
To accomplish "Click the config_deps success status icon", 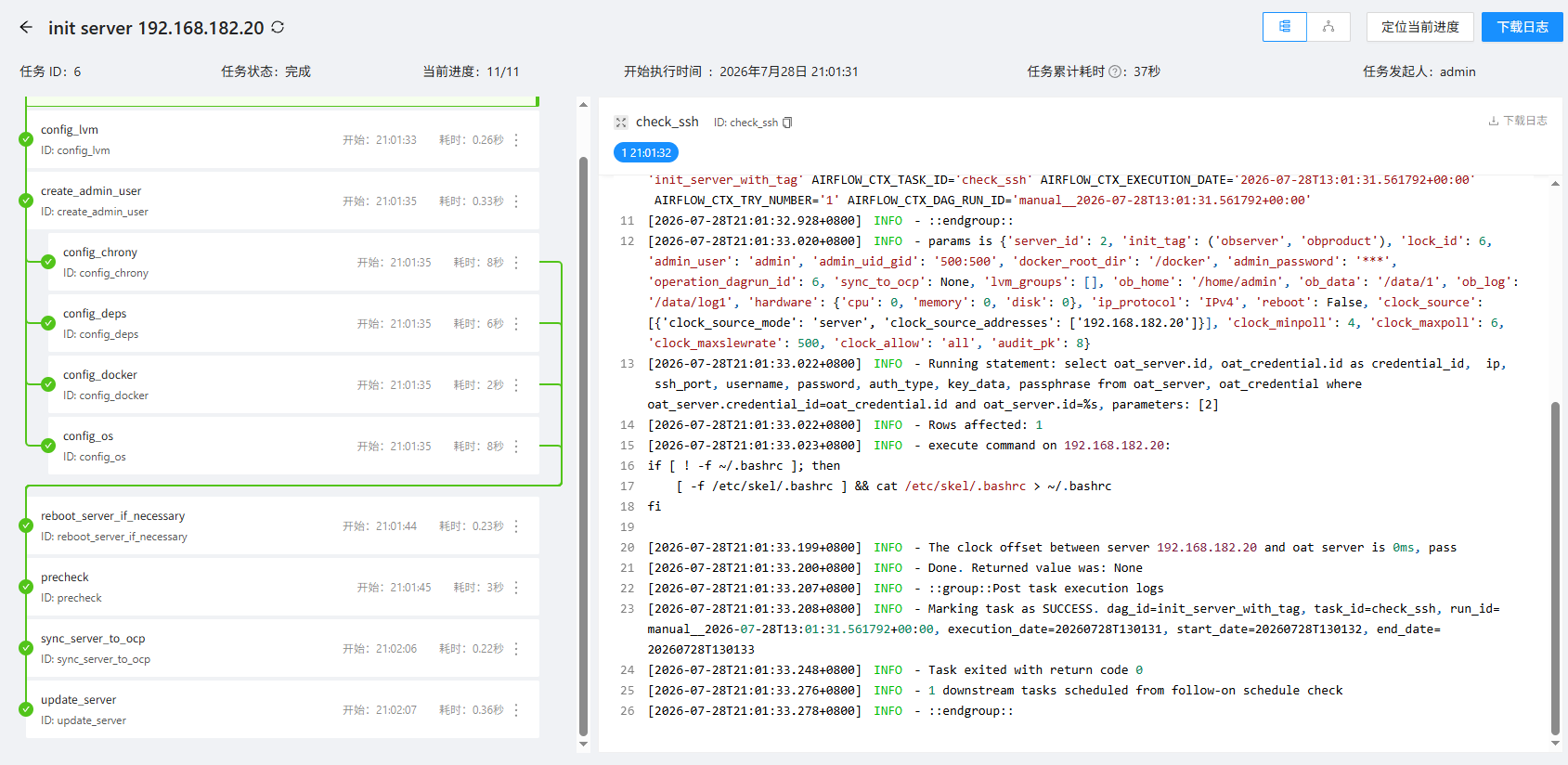I will point(48,323).
